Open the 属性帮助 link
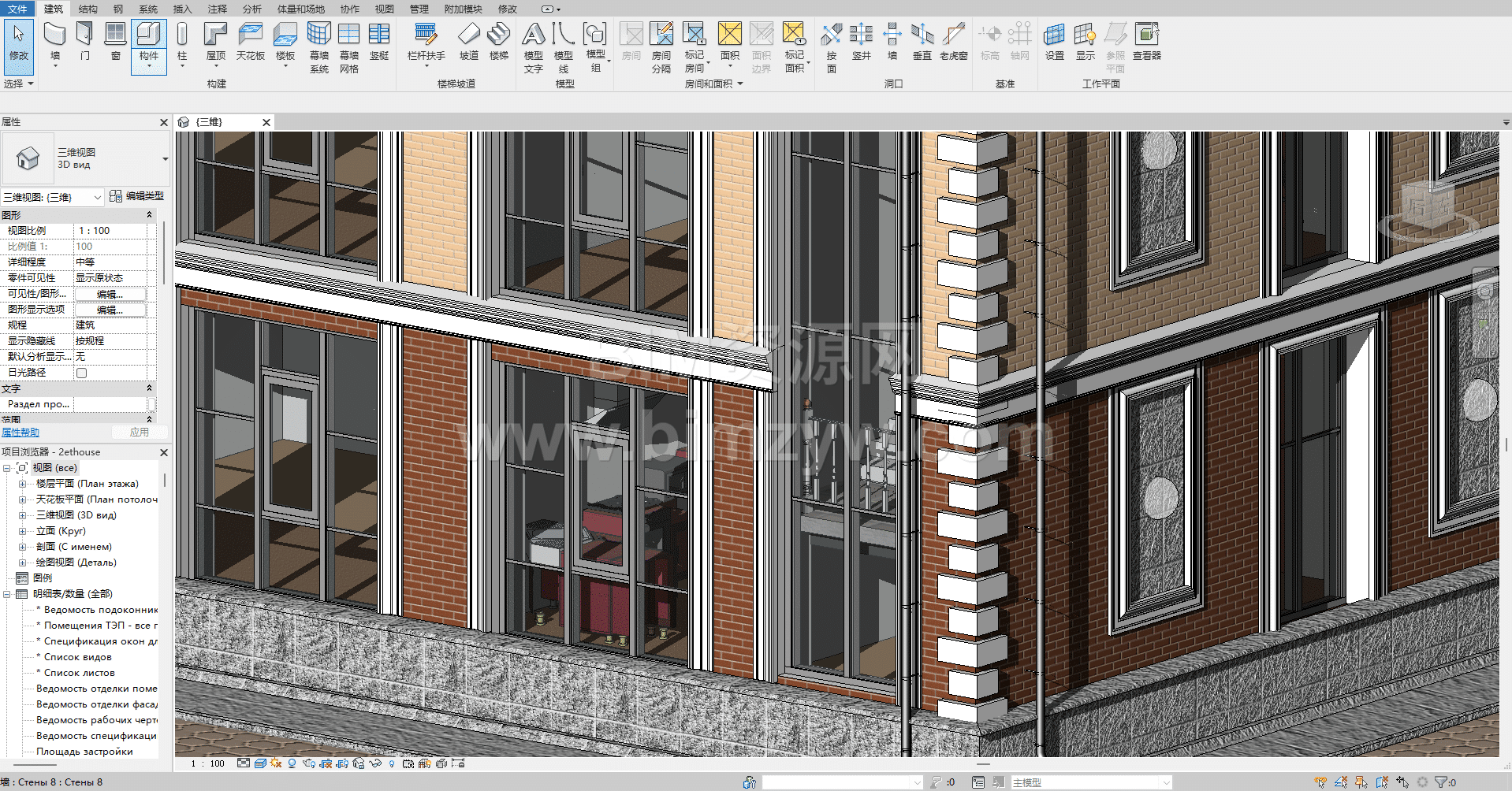Viewport: 1512px width, 791px height. pyautogui.click(x=20, y=433)
